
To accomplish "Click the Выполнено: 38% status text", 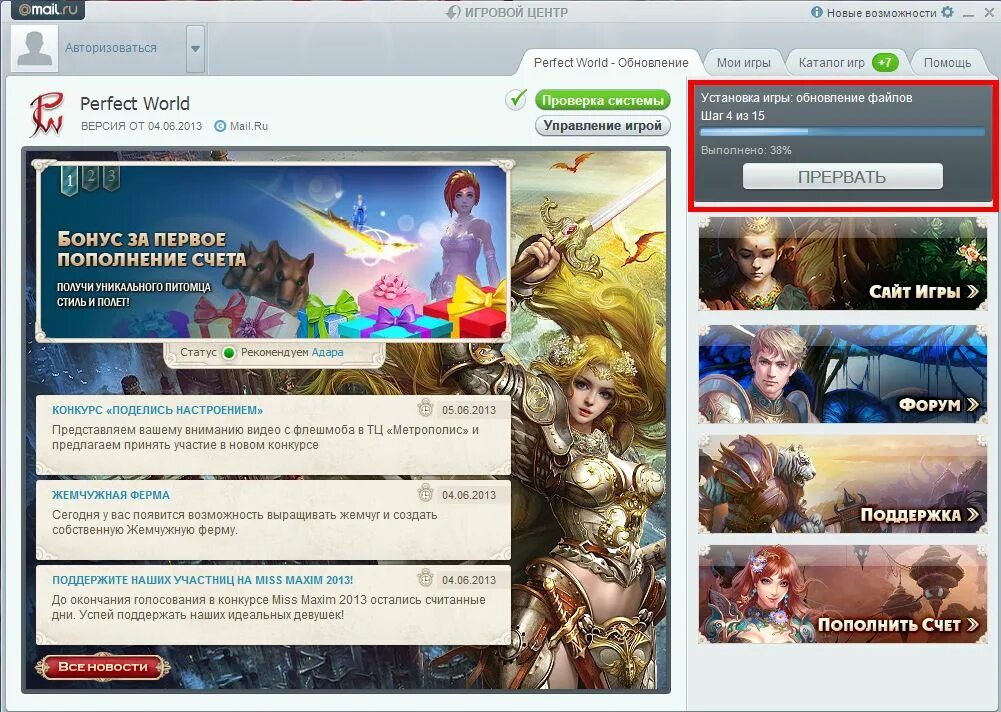I will pos(746,150).
